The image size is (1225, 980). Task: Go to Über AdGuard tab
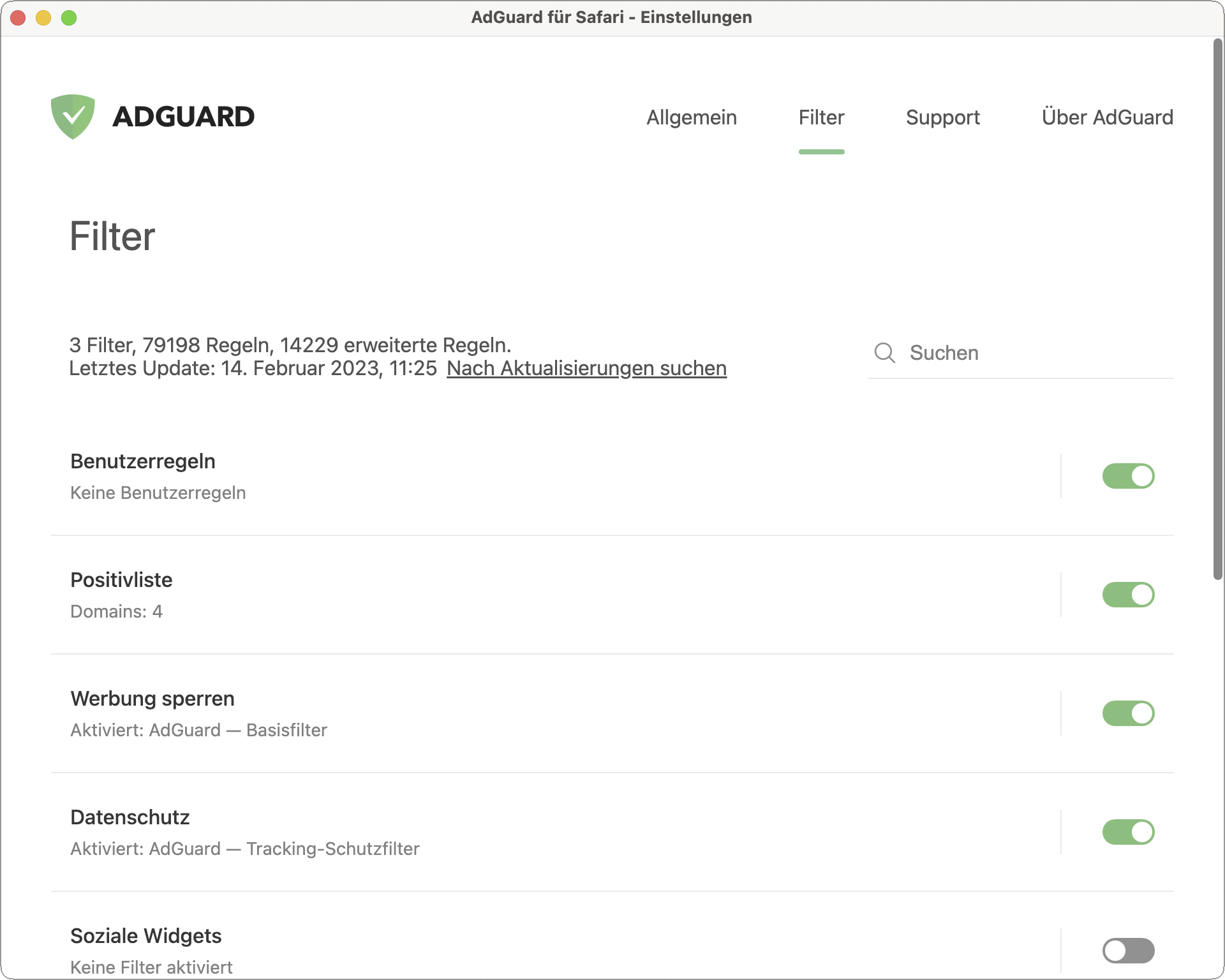(1107, 117)
